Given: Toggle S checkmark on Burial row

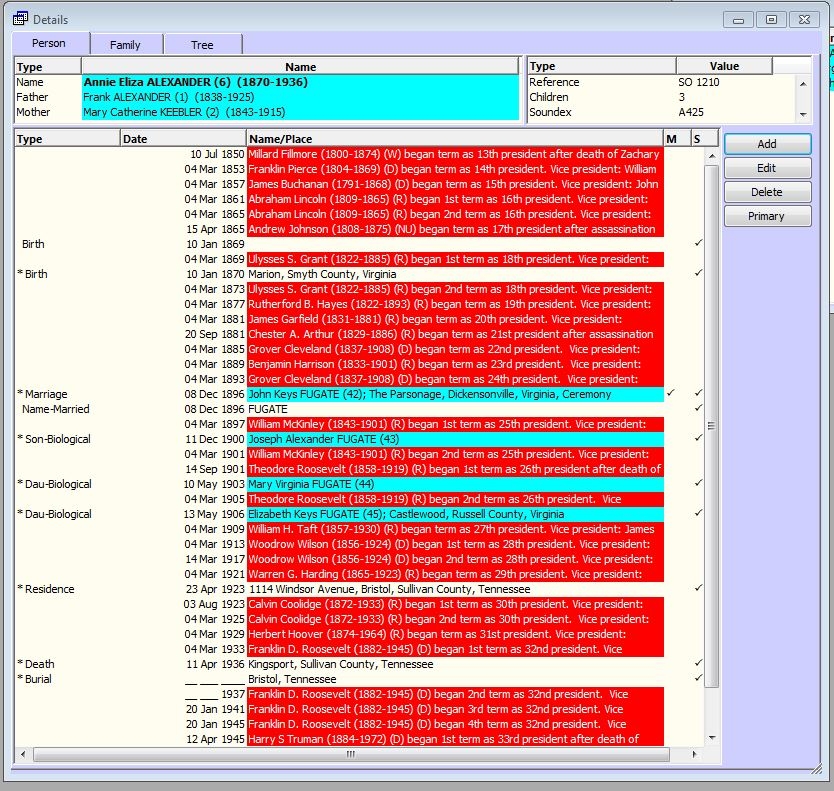Looking at the screenshot, I should pos(698,678).
